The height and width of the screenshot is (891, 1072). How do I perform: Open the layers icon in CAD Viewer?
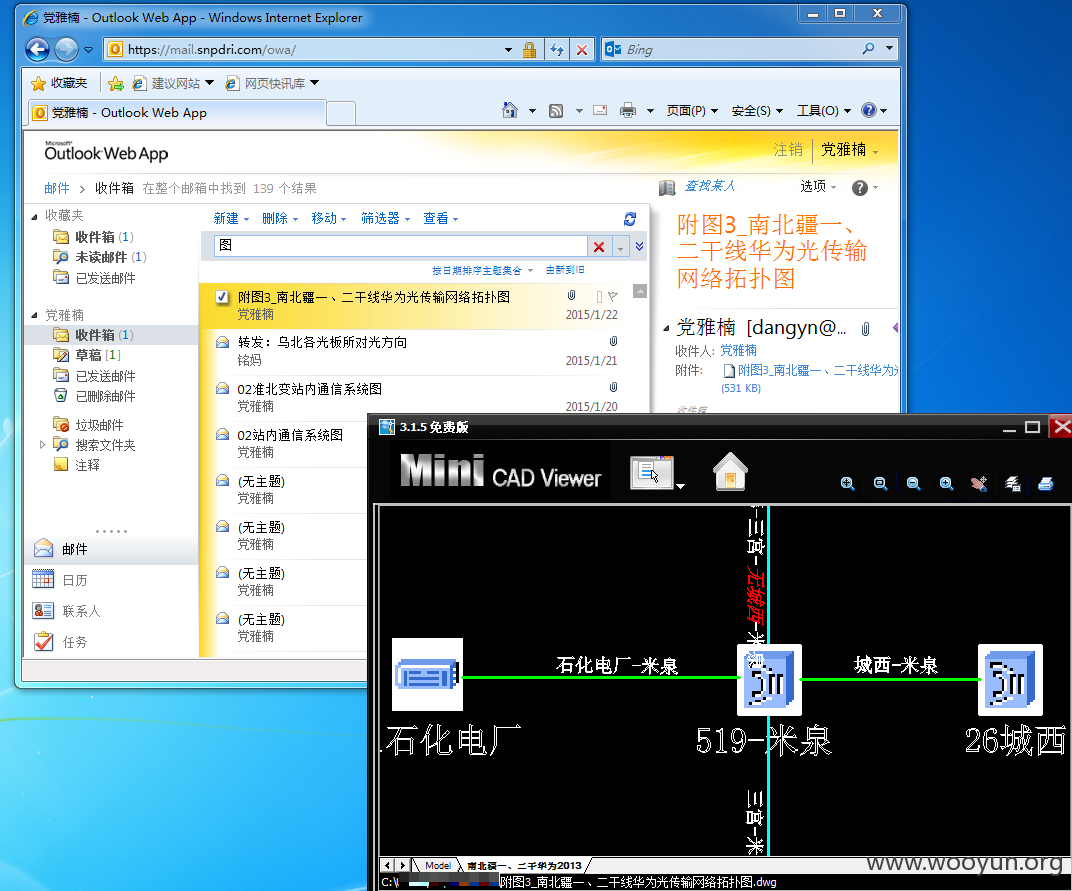(1013, 484)
